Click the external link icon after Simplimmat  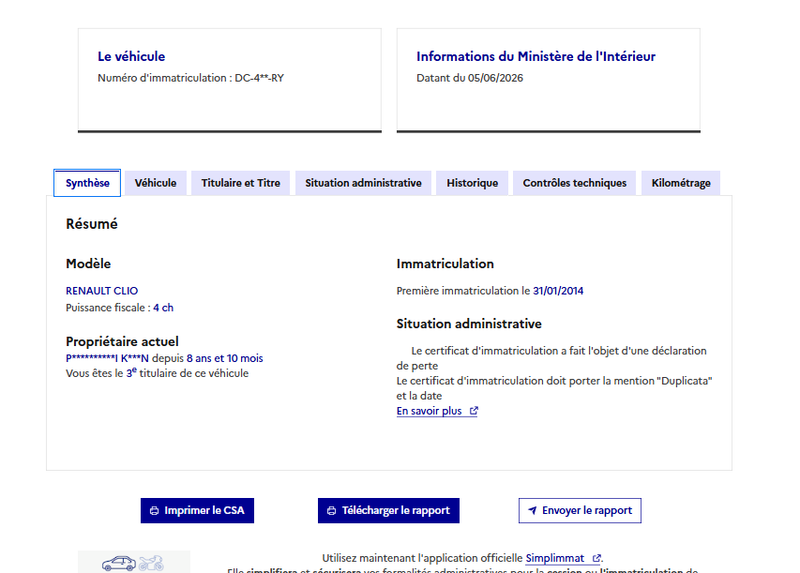point(596,558)
